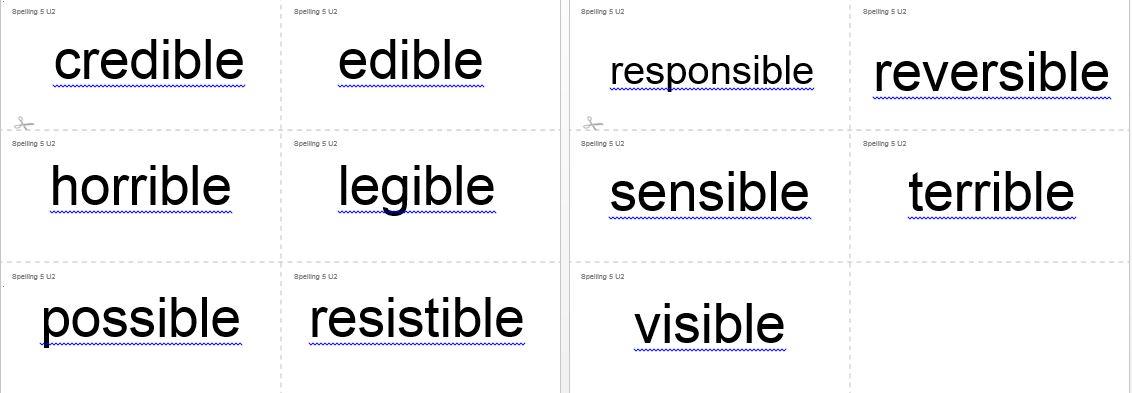Click the scissors icon on the left page
Viewport: 1132px width, 393px height.
tap(24, 124)
